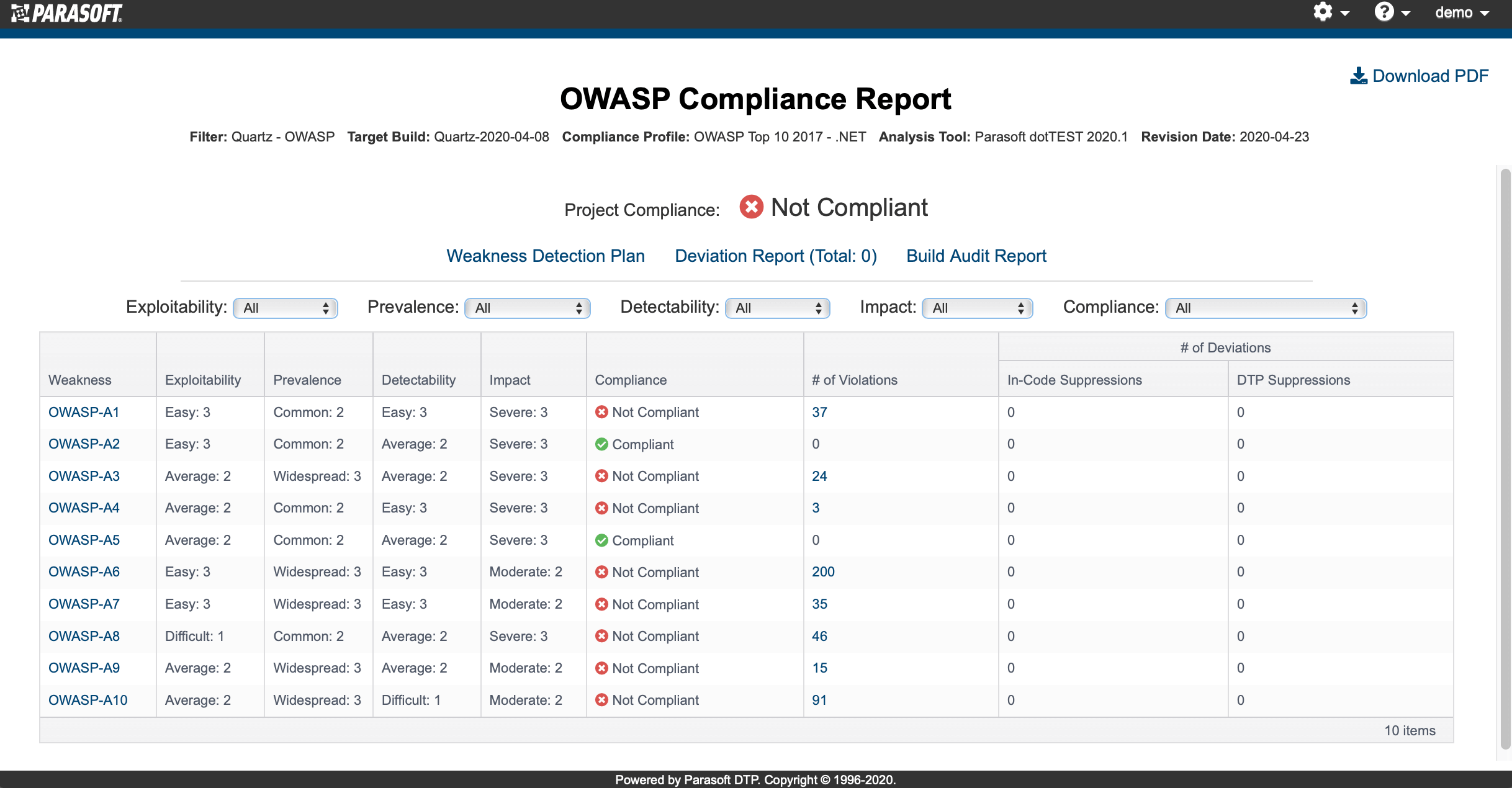1512x788 pixels.
Task: Click the red X icon in OWASP-A4 row
Action: click(601, 508)
